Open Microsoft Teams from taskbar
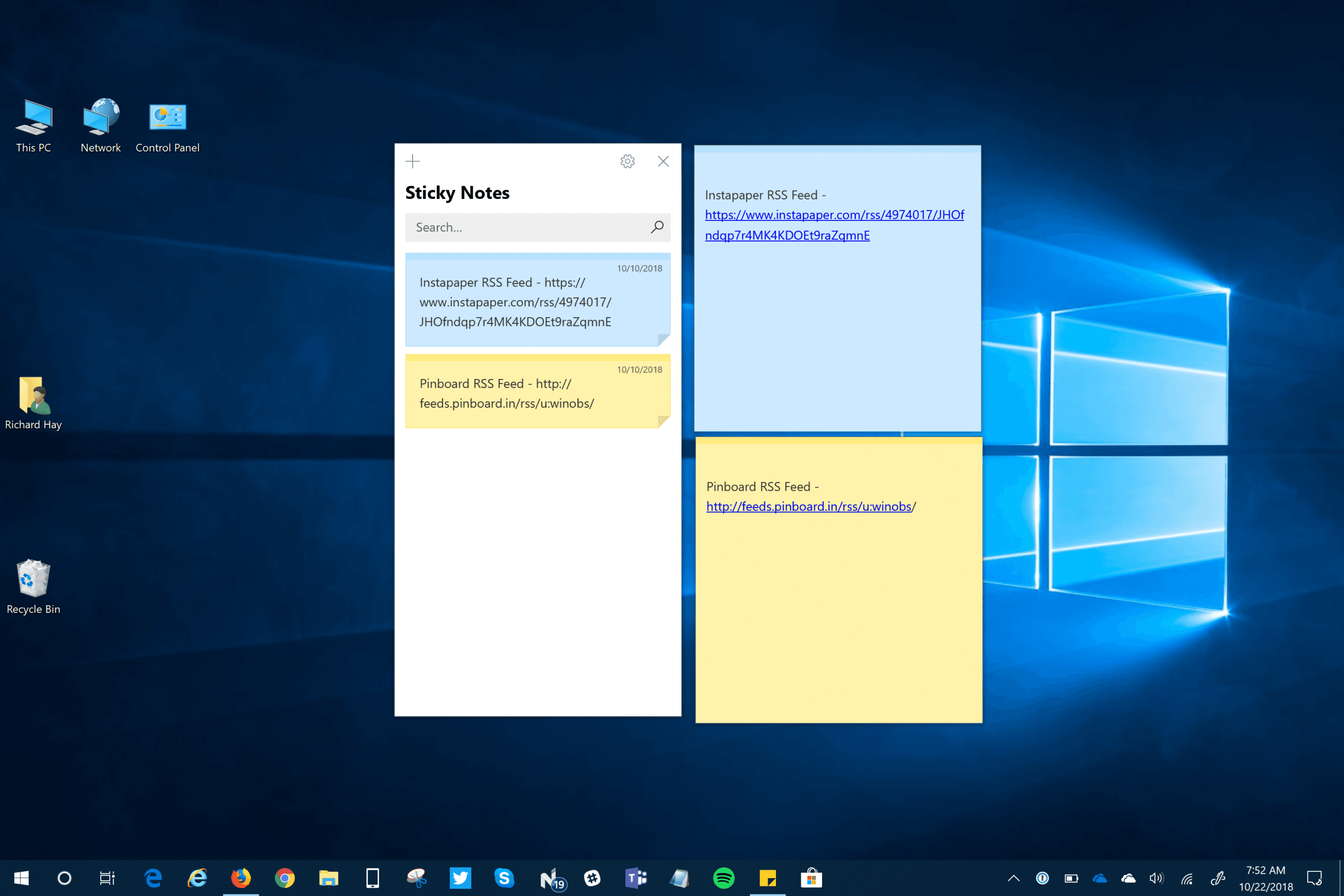 pos(635,878)
